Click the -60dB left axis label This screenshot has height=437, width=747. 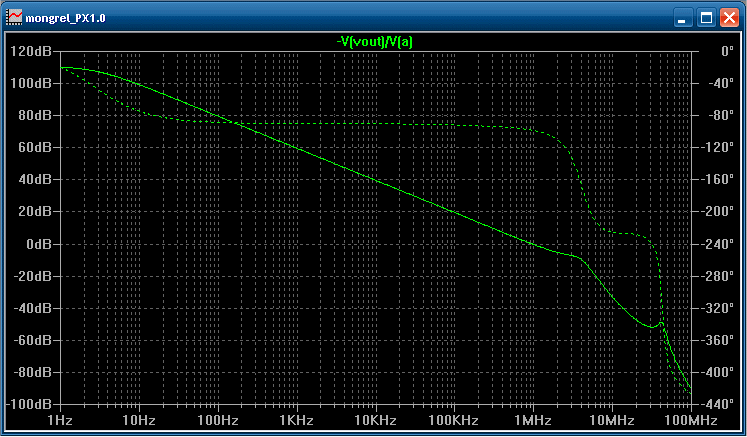pos(32,340)
